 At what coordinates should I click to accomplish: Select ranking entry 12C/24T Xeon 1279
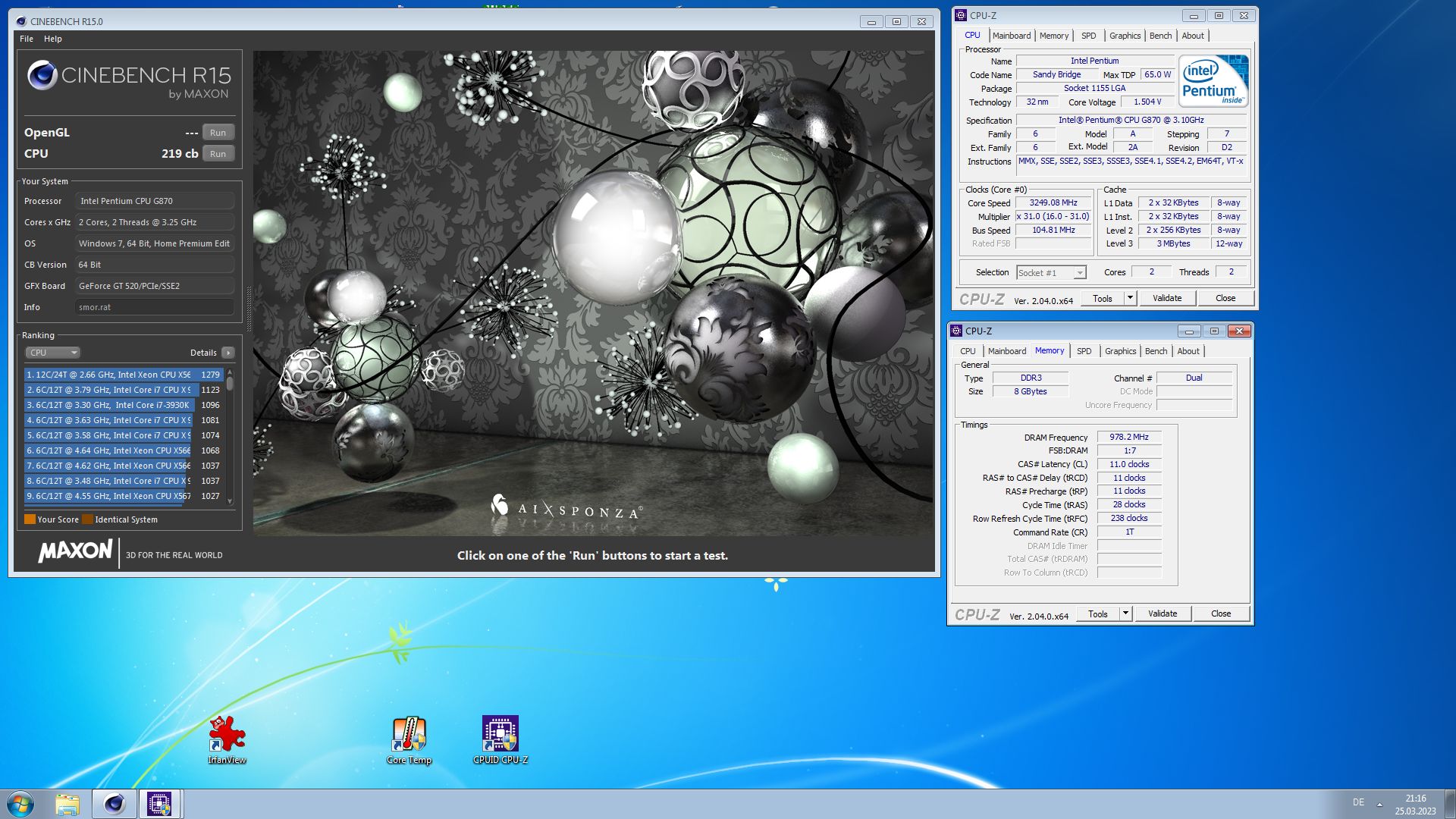pyautogui.click(x=123, y=375)
